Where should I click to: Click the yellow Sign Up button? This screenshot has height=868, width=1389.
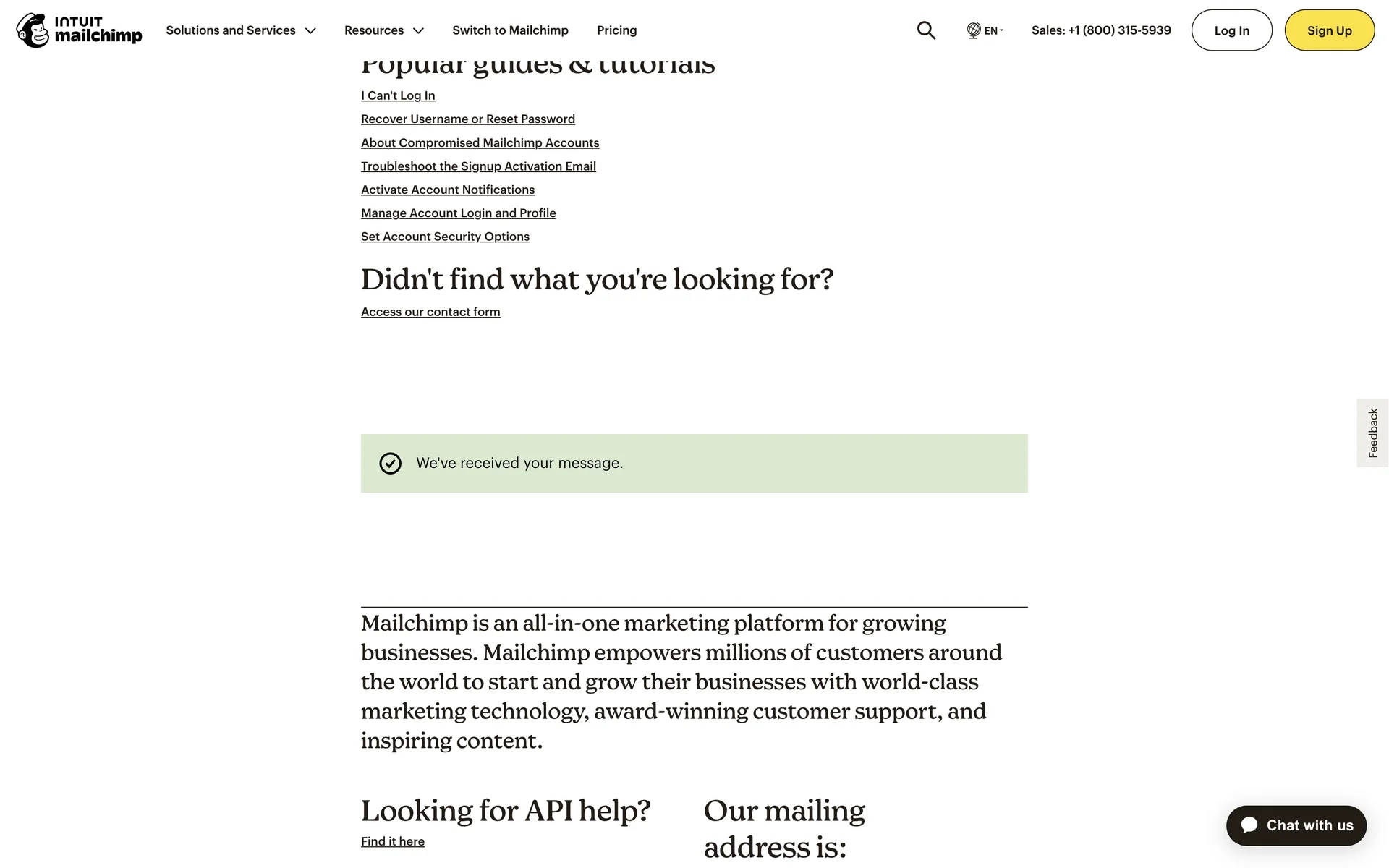(1329, 30)
